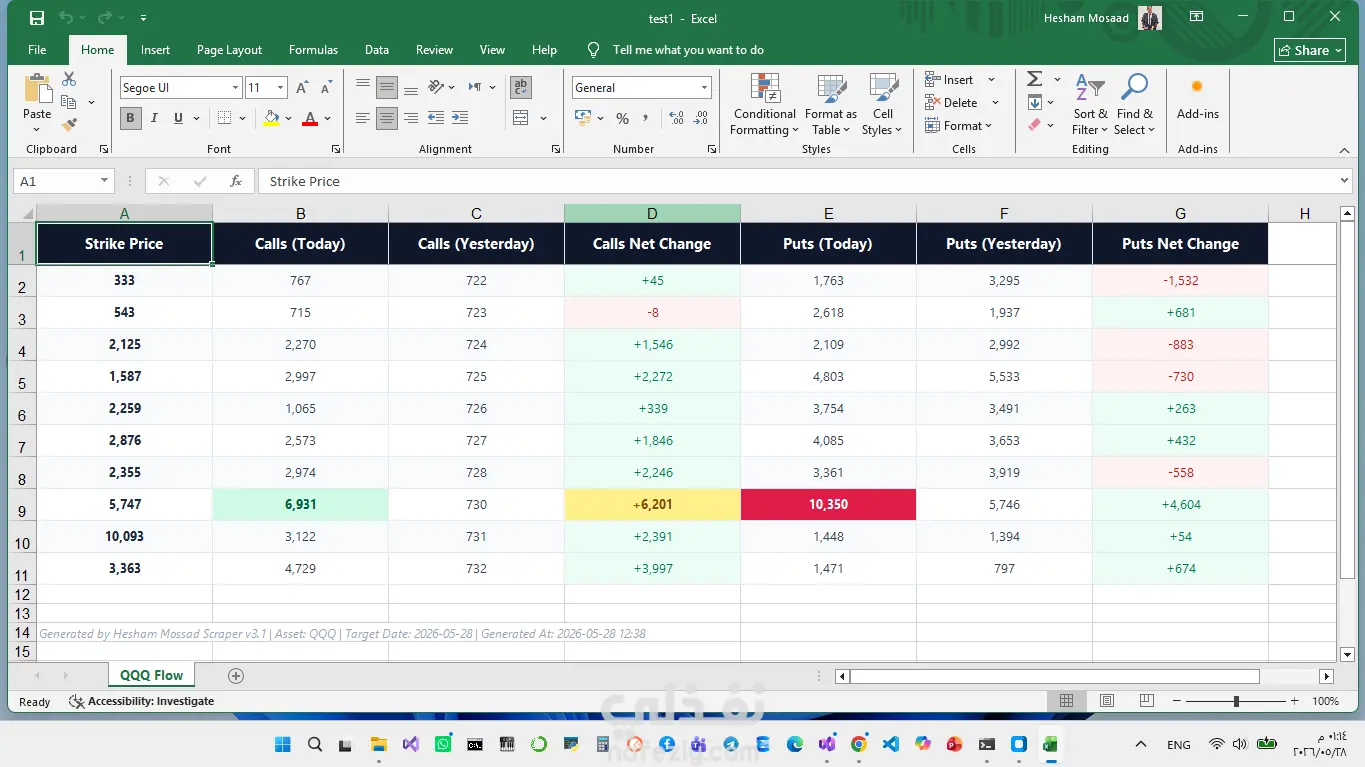Viewport: 1365px width, 767px height.
Task: Open the Fill Color yellow swatch
Action: pyautogui.click(x=271, y=118)
